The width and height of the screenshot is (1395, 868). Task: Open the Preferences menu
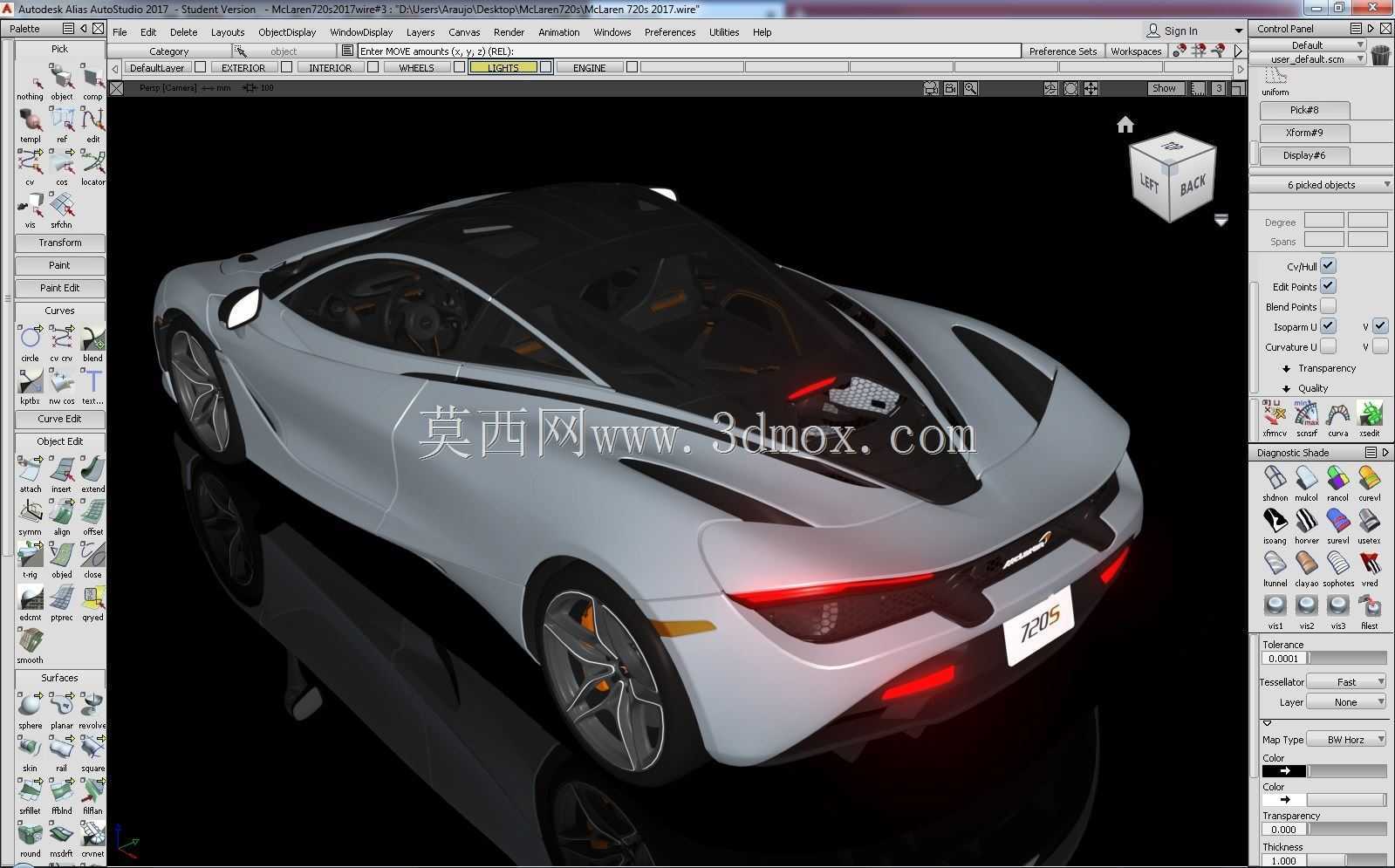click(670, 32)
